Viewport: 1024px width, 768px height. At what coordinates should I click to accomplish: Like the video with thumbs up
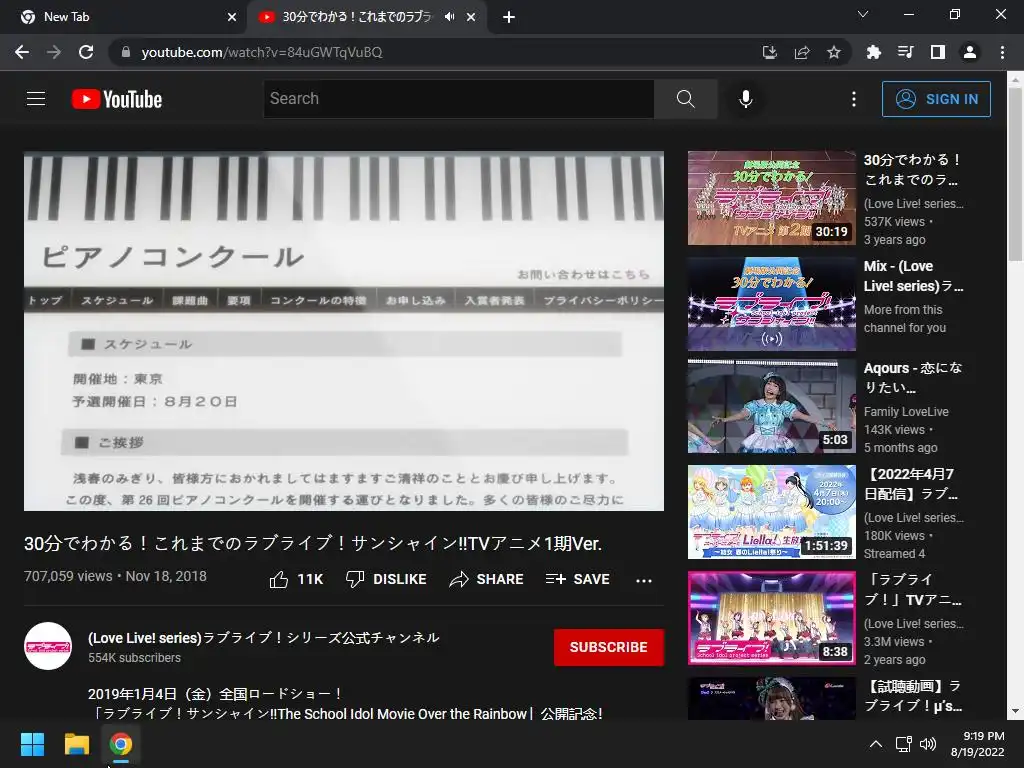[296, 579]
